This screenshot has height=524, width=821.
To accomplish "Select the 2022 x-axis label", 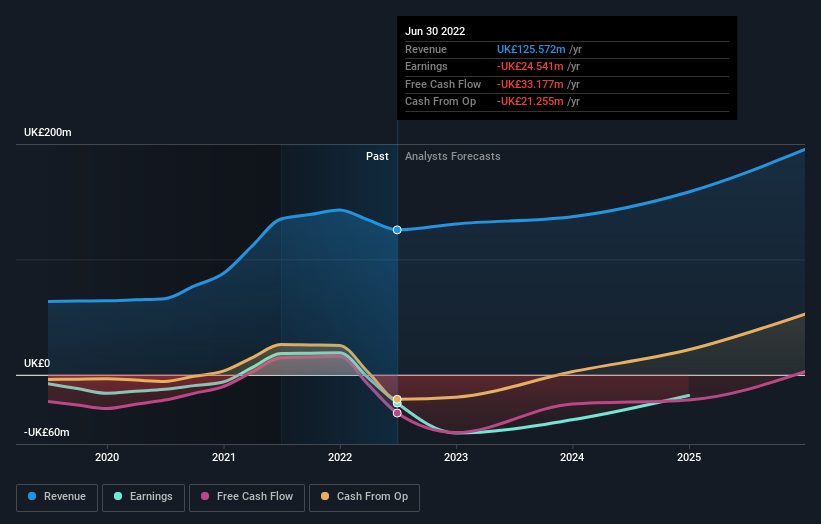I will tap(340, 458).
